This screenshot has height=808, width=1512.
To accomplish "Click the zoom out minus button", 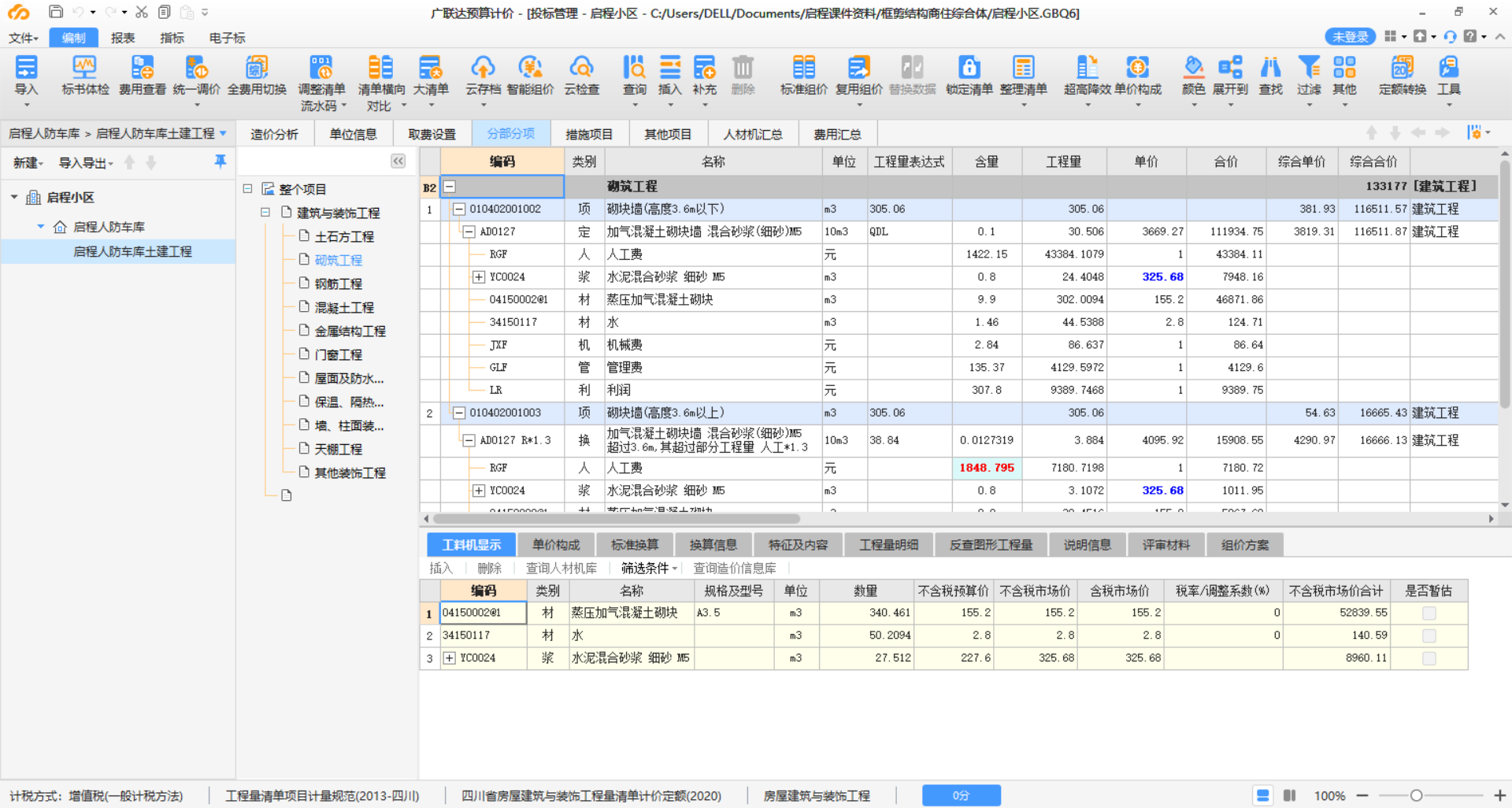I will pyautogui.click(x=1362, y=795).
